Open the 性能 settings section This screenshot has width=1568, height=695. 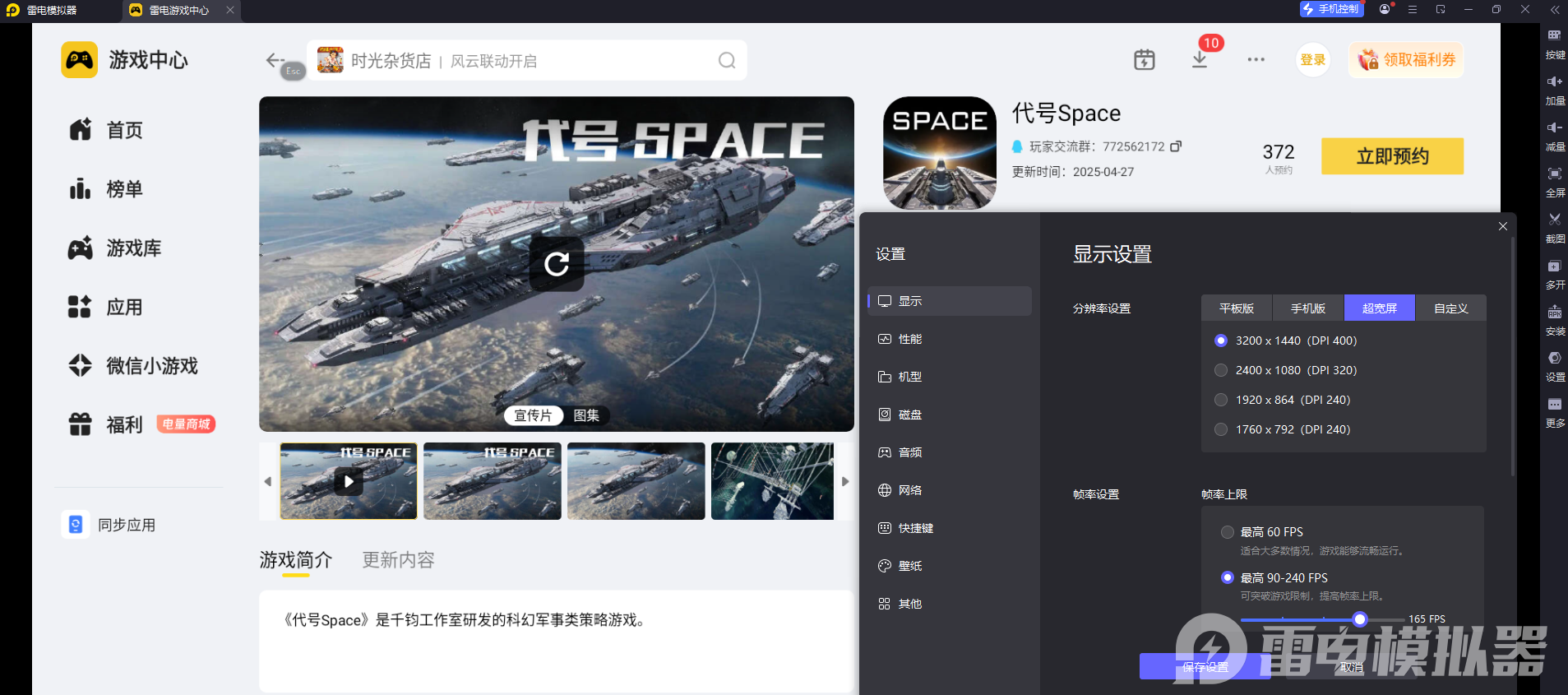pos(909,339)
